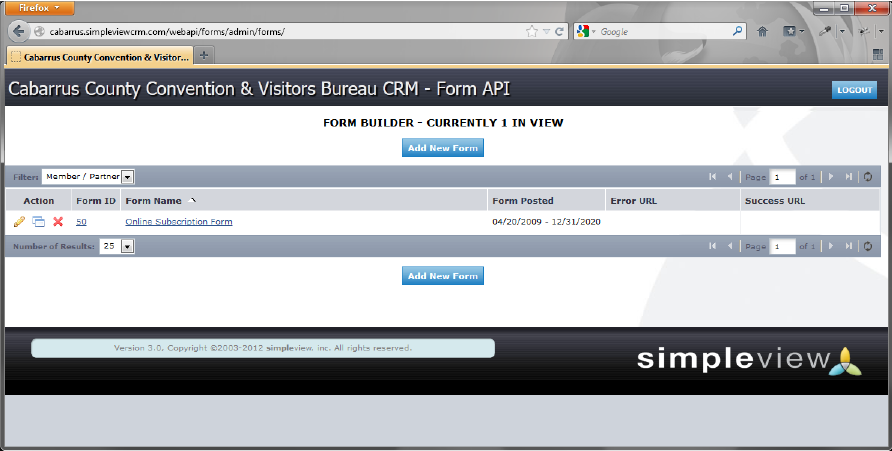The image size is (892, 451).
Task: Go to previous page in top pager
Action: click(x=729, y=177)
